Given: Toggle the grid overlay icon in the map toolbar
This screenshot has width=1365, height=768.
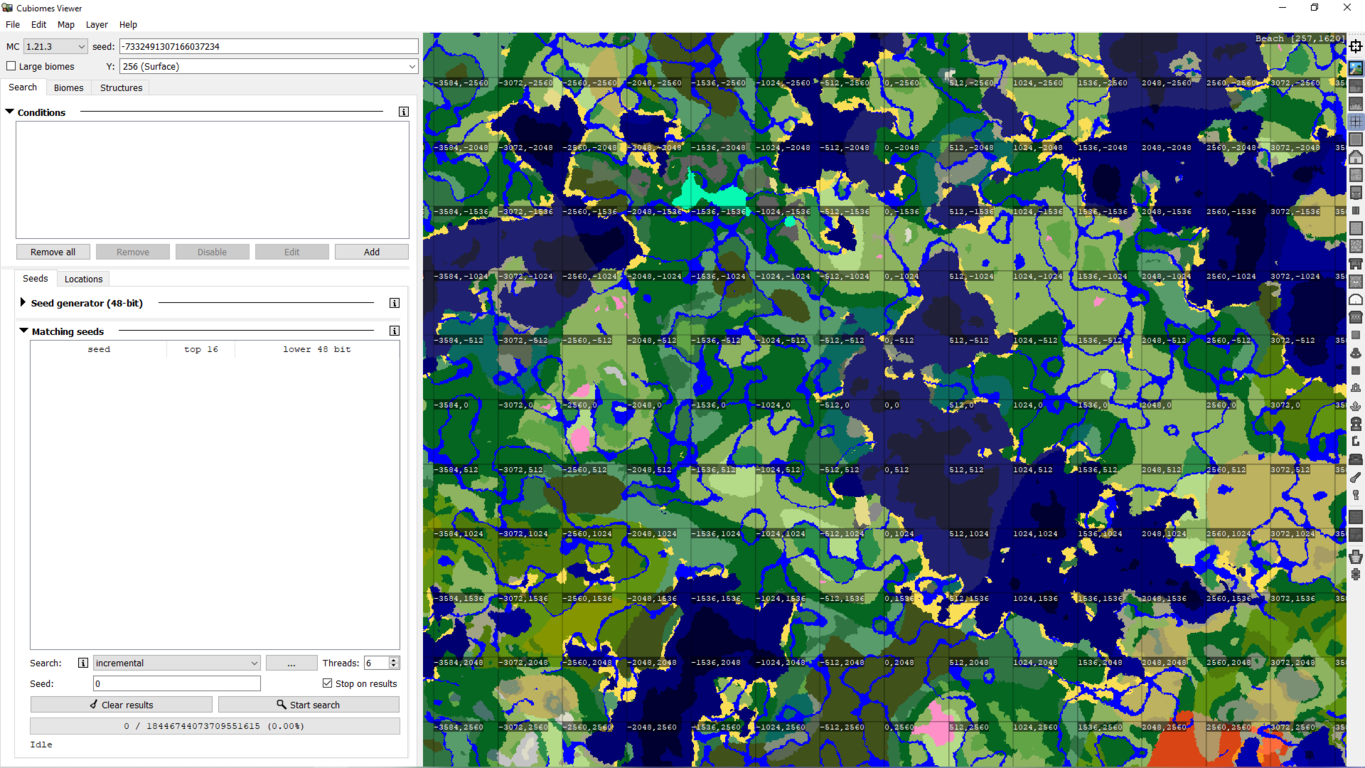Looking at the screenshot, I should 1356,122.
